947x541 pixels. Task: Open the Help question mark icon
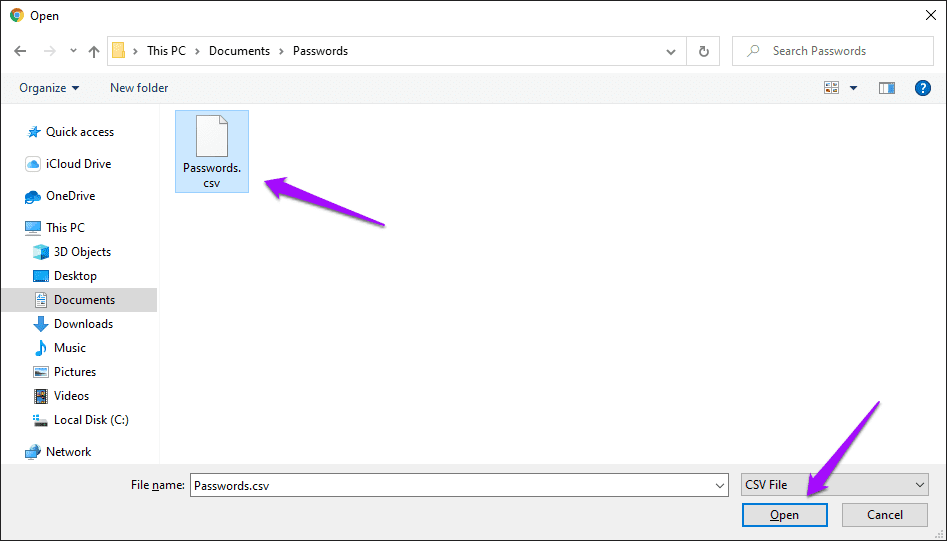(x=923, y=88)
